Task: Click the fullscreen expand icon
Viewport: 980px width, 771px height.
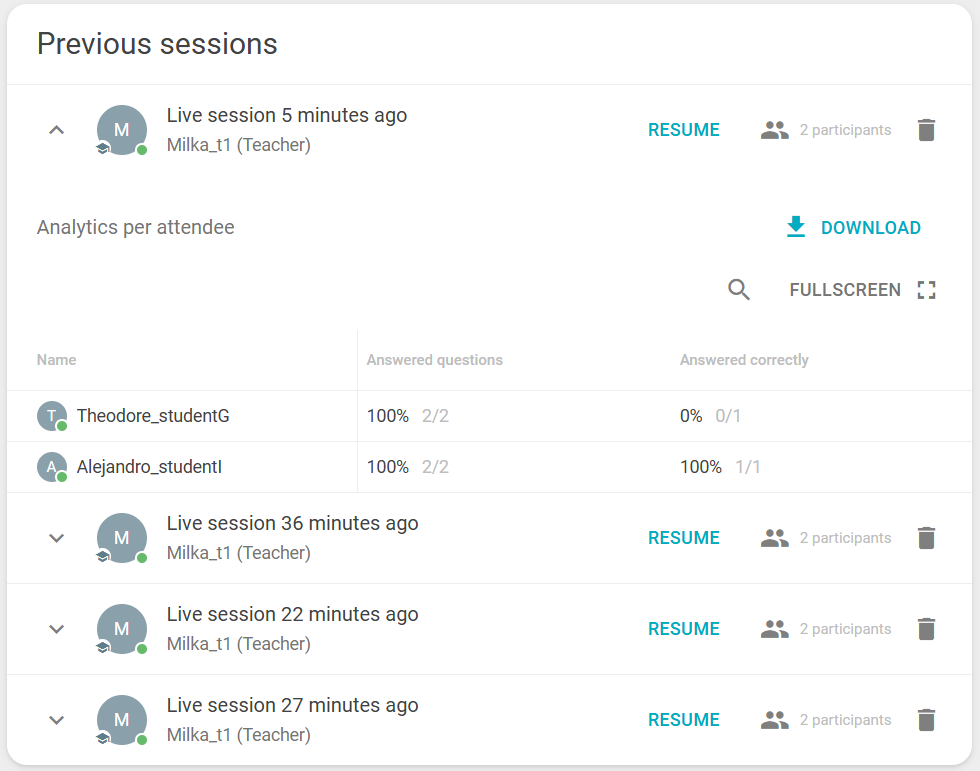Action: pos(926,290)
